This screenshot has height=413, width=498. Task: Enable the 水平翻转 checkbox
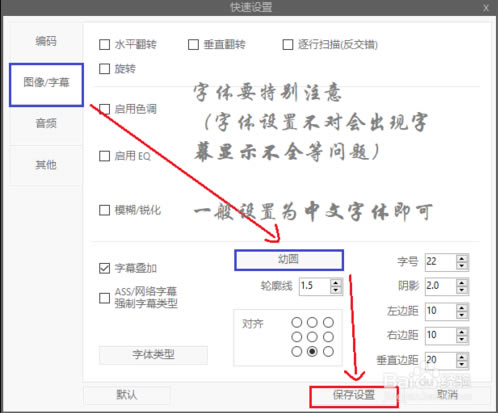click(x=104, y=45)
